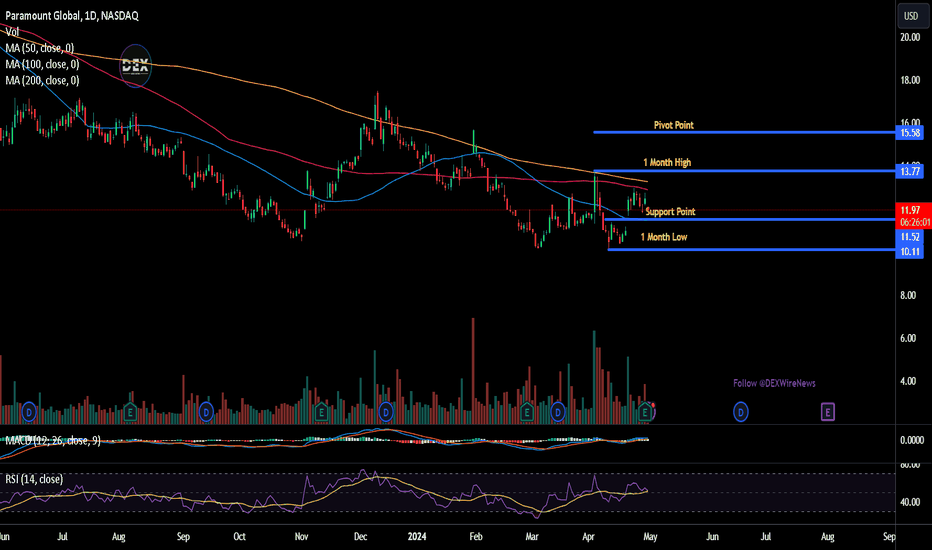Click the MACD (12, 26, close, 9) legend
This screenshot has height=550, width=932.
point(53,441)
